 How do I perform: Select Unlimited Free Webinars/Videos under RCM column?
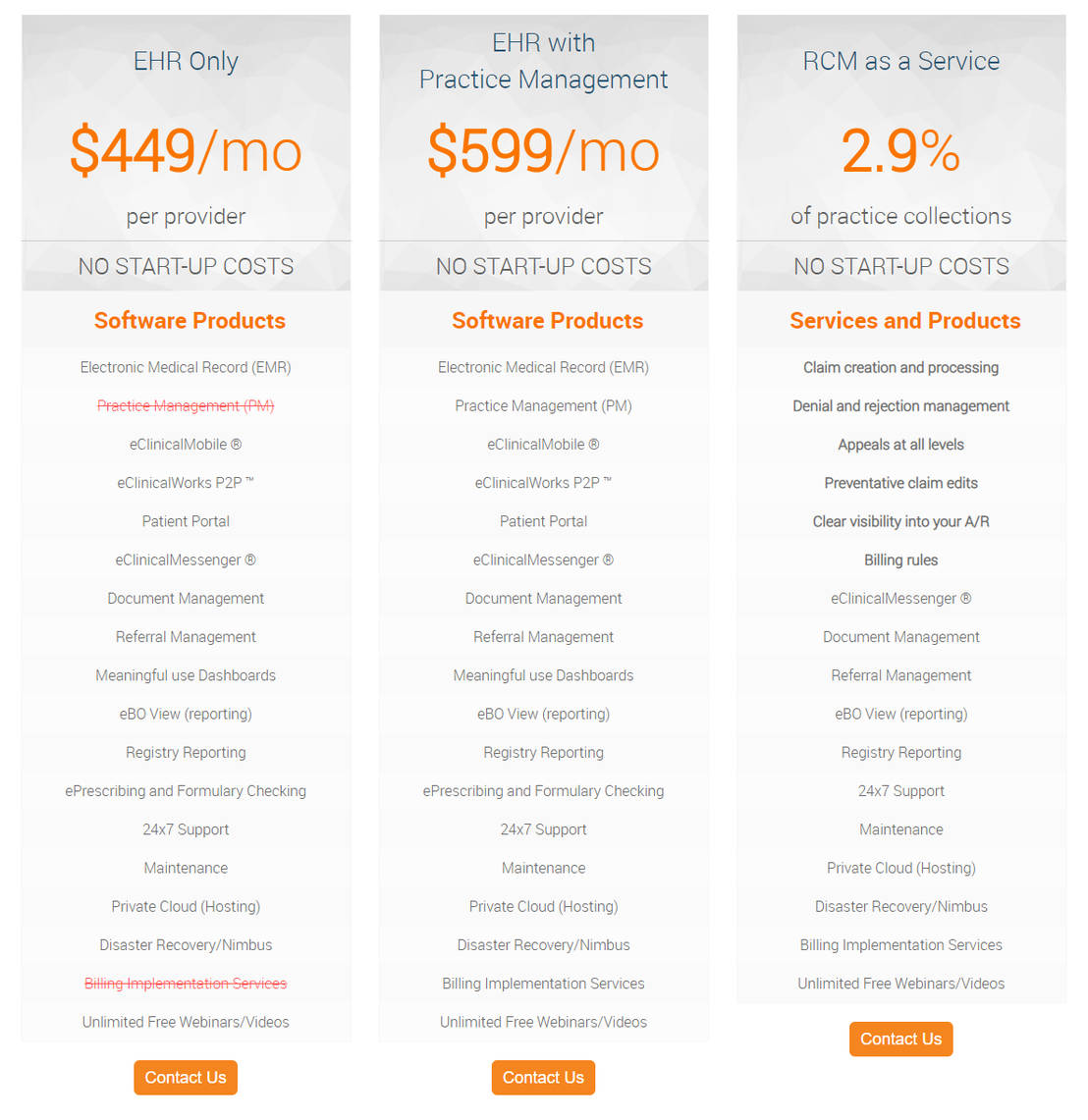[x=900, y=983]
